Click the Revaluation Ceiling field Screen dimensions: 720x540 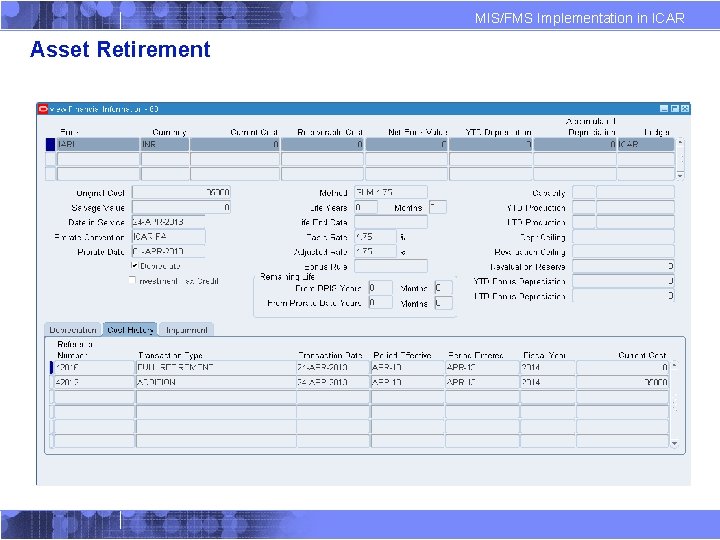pos(624,252)
